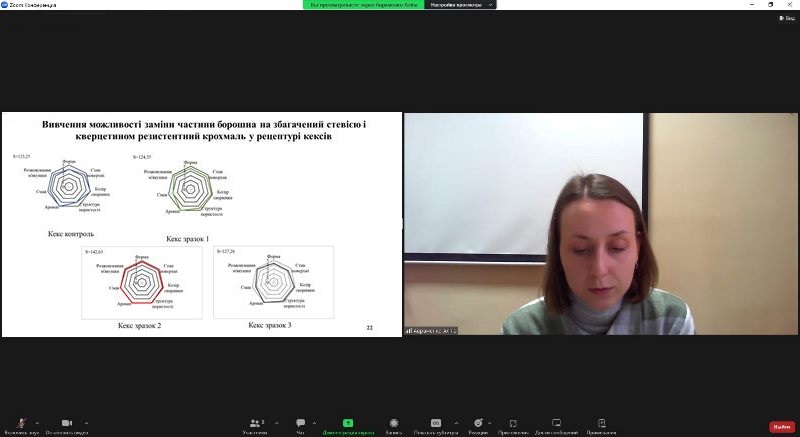Open the Chat panel
The width and height of the screenshot is (800, 437).
coord(301,425)
